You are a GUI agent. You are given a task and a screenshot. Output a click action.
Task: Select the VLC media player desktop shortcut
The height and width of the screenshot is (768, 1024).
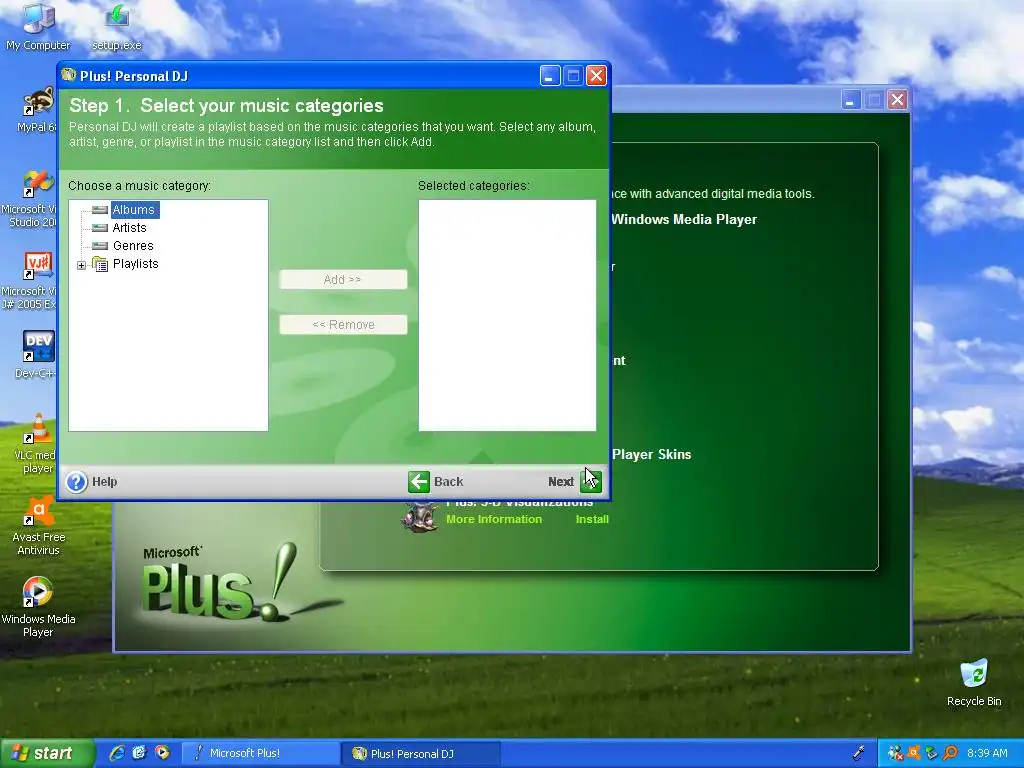[x=37, y=443]
